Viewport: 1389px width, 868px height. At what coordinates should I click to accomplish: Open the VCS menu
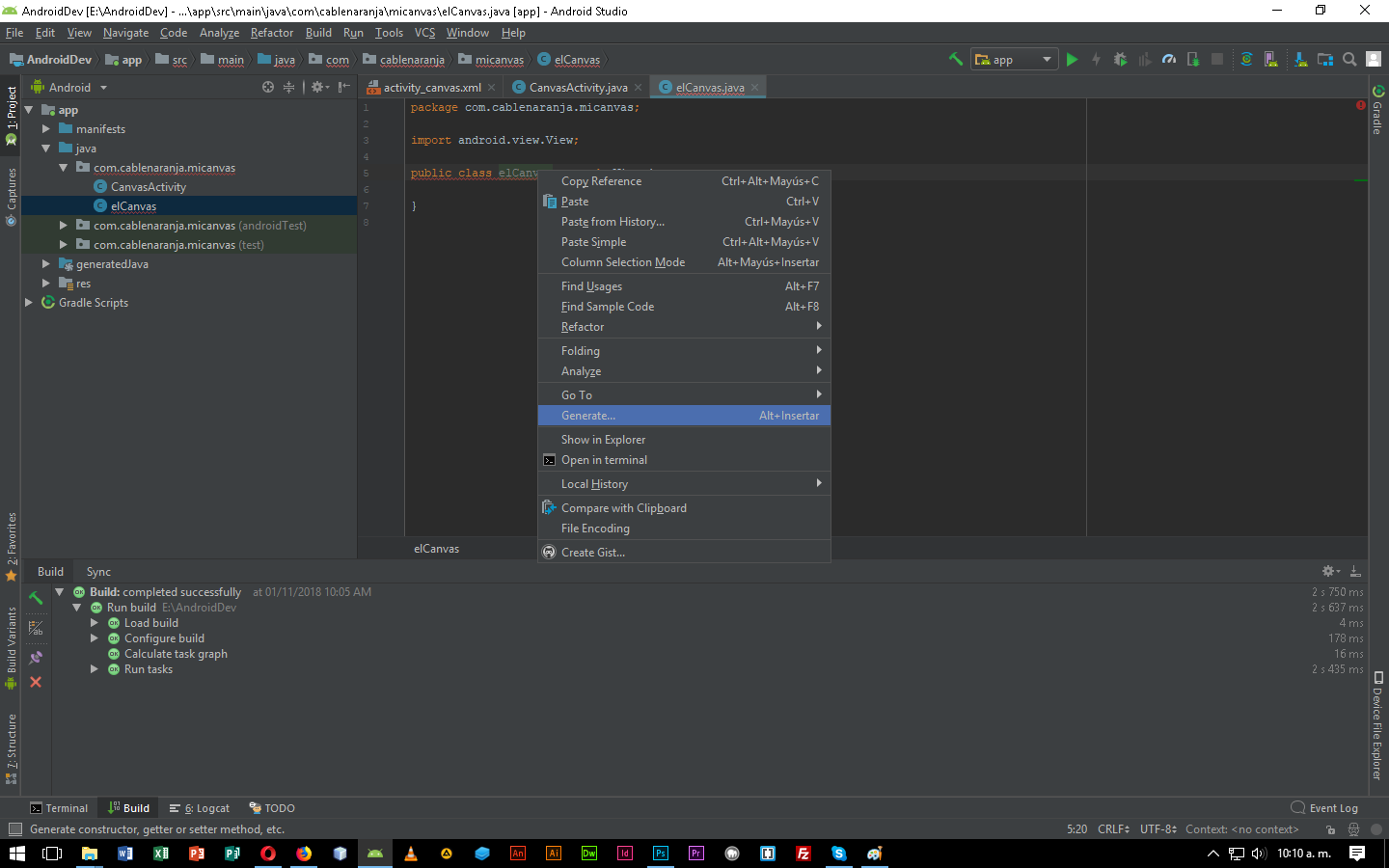[x=424, y=33]
